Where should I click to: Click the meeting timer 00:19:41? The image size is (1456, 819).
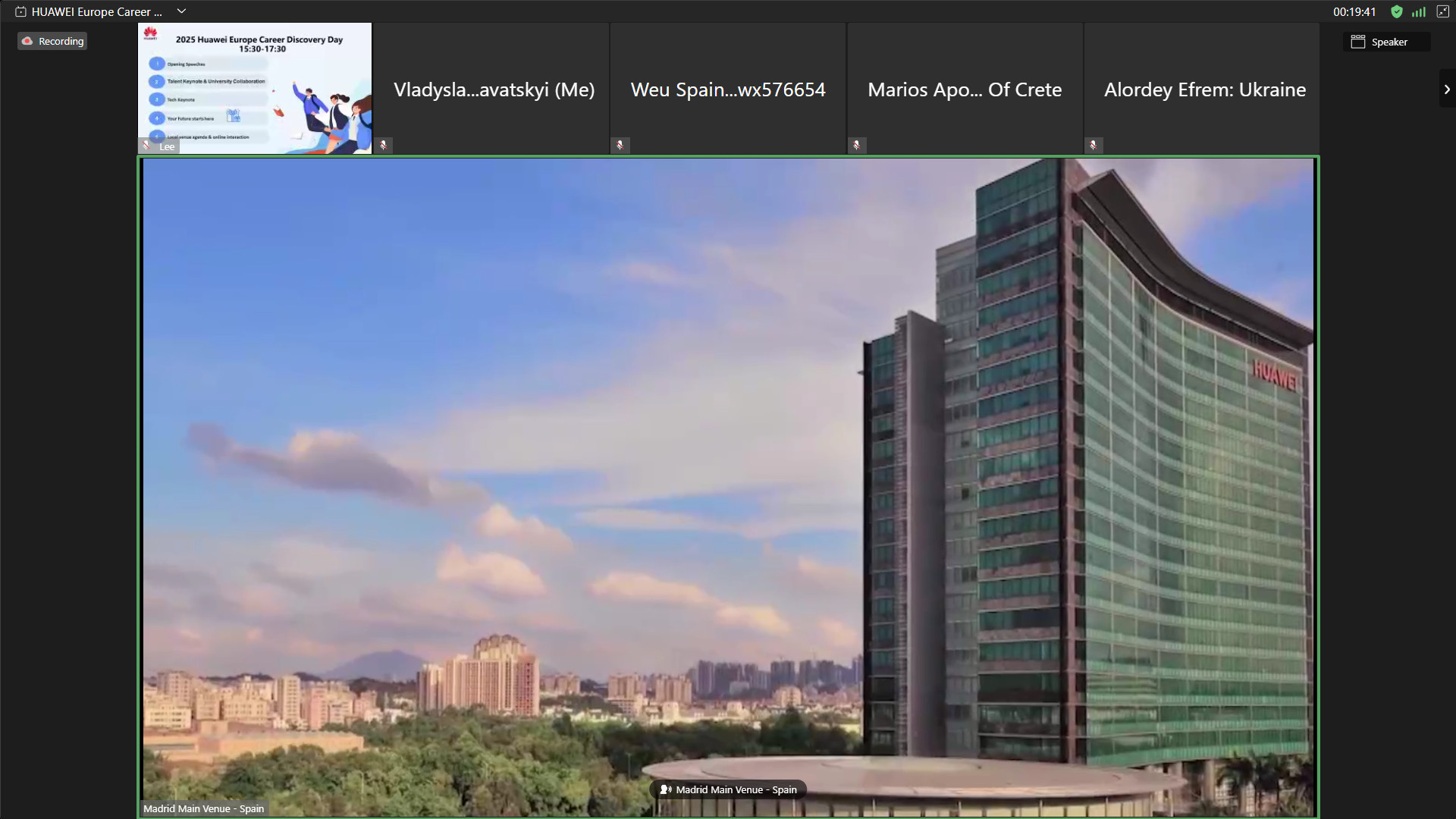[1354, 12]
